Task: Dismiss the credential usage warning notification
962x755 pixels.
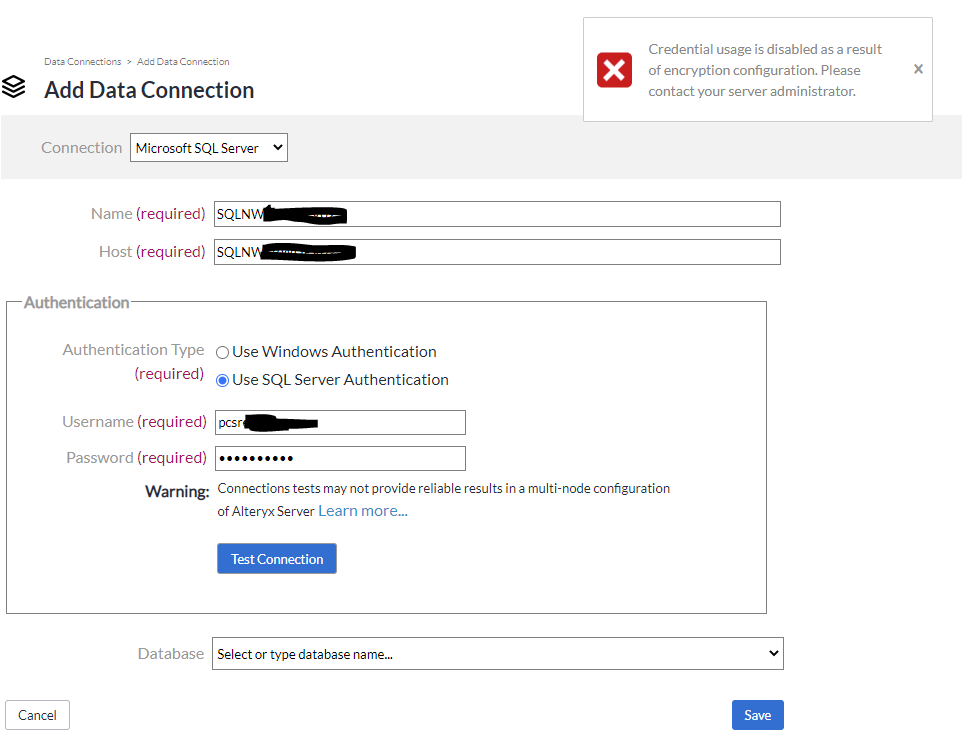Action: [918, 69]
